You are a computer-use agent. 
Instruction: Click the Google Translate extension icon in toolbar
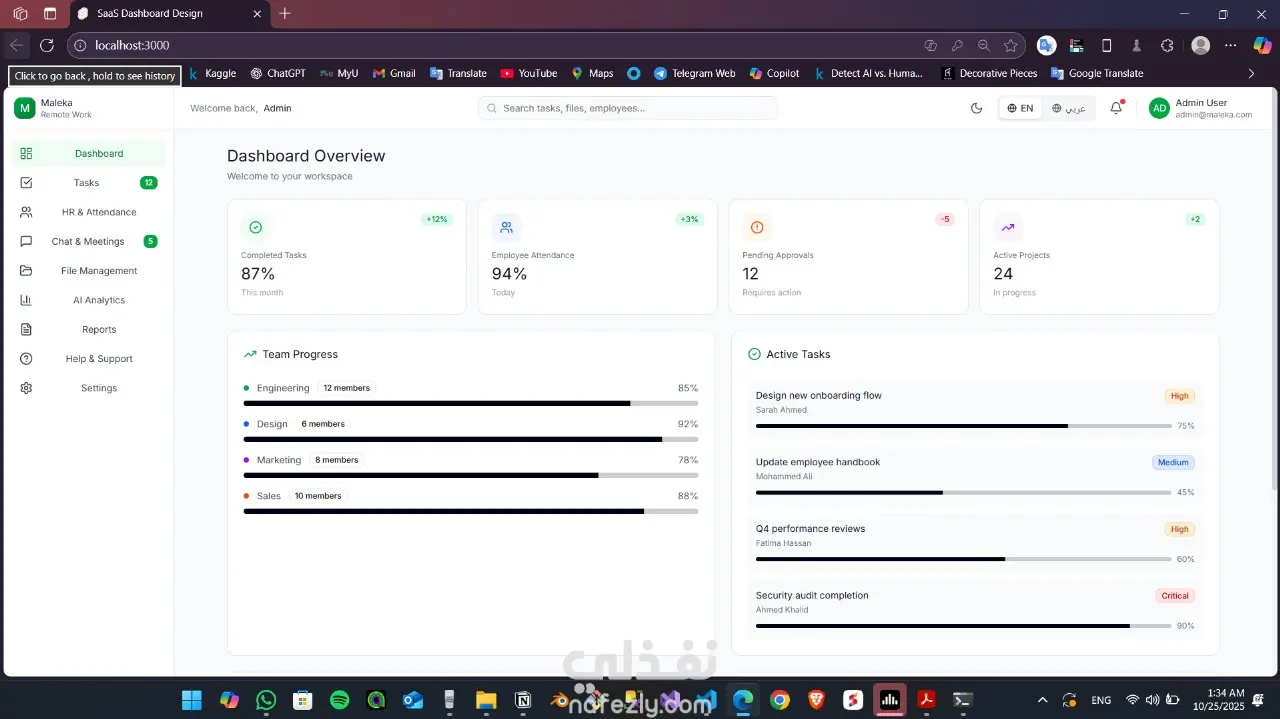point(1046,45)
